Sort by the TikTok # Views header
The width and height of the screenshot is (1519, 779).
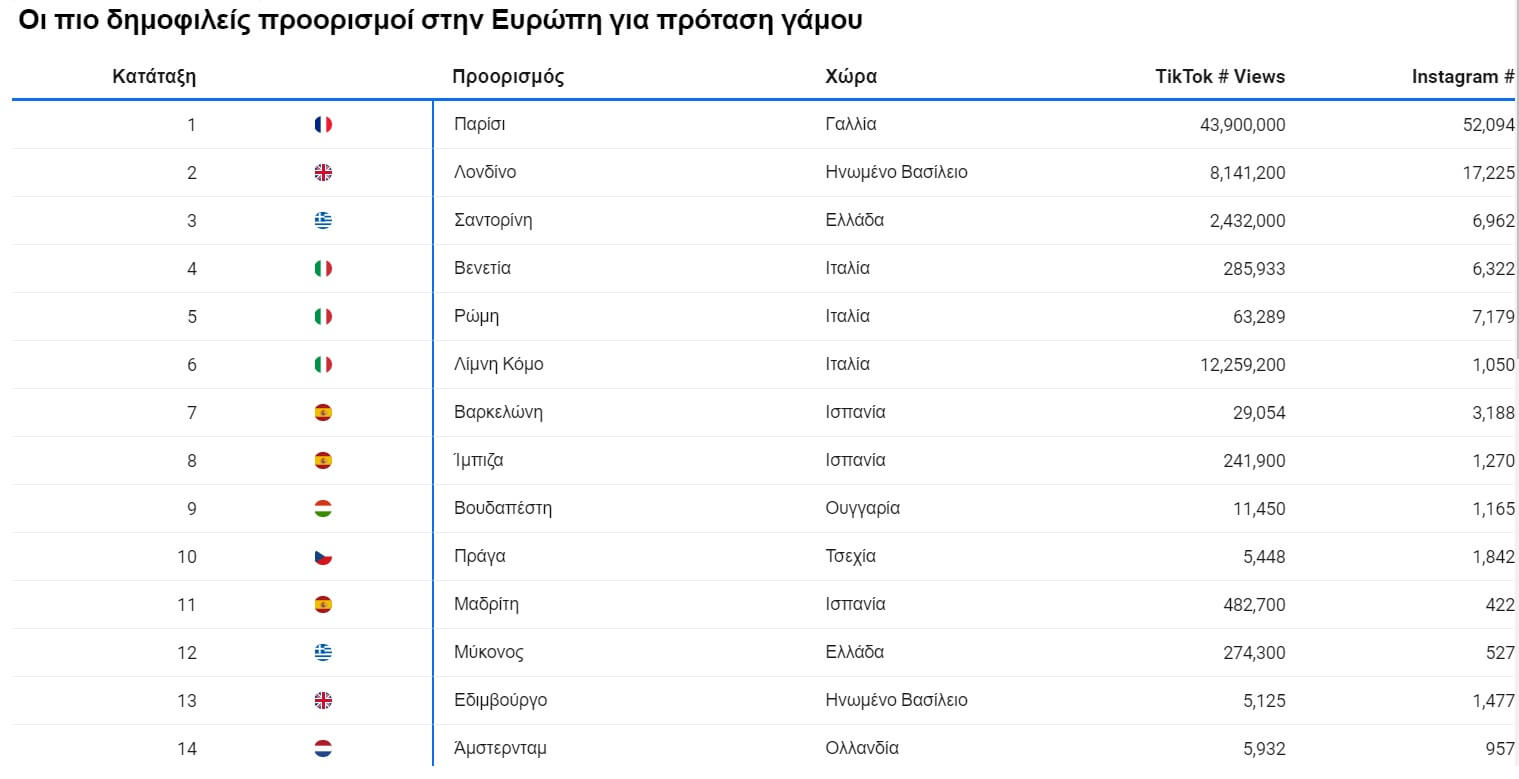pos(1220,77)
